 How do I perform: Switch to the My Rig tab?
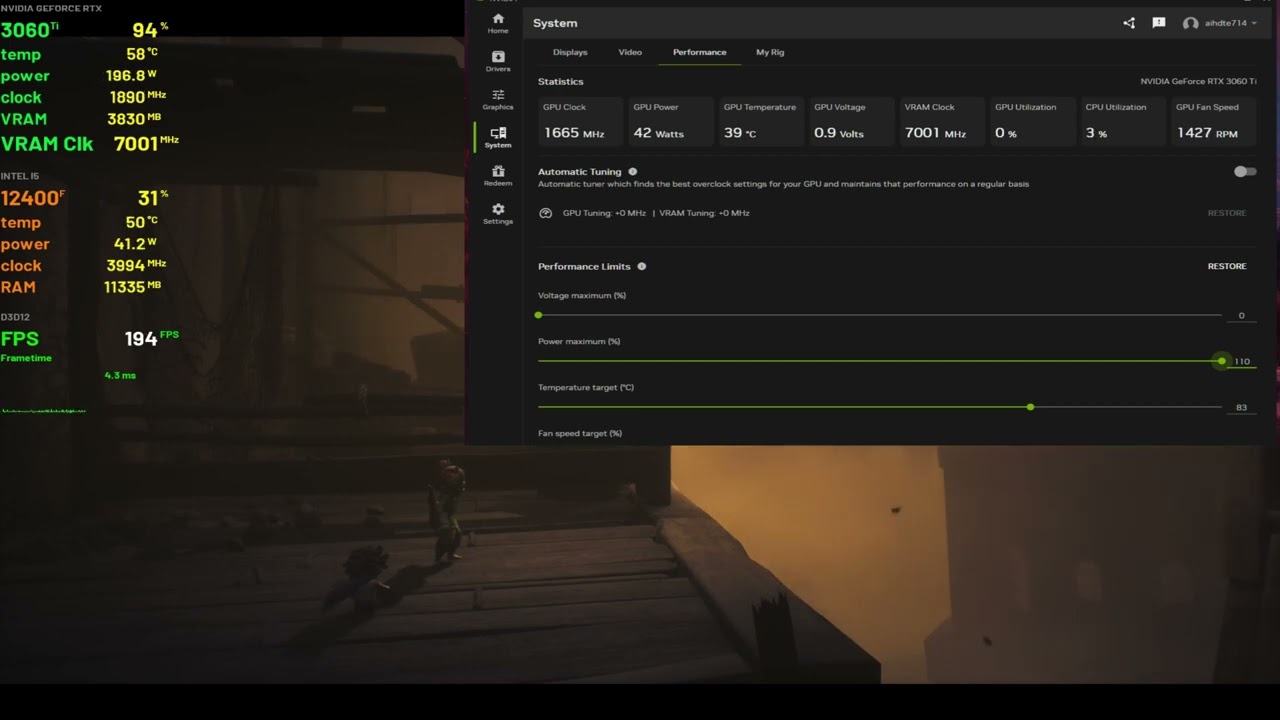(x=770, y=52)
